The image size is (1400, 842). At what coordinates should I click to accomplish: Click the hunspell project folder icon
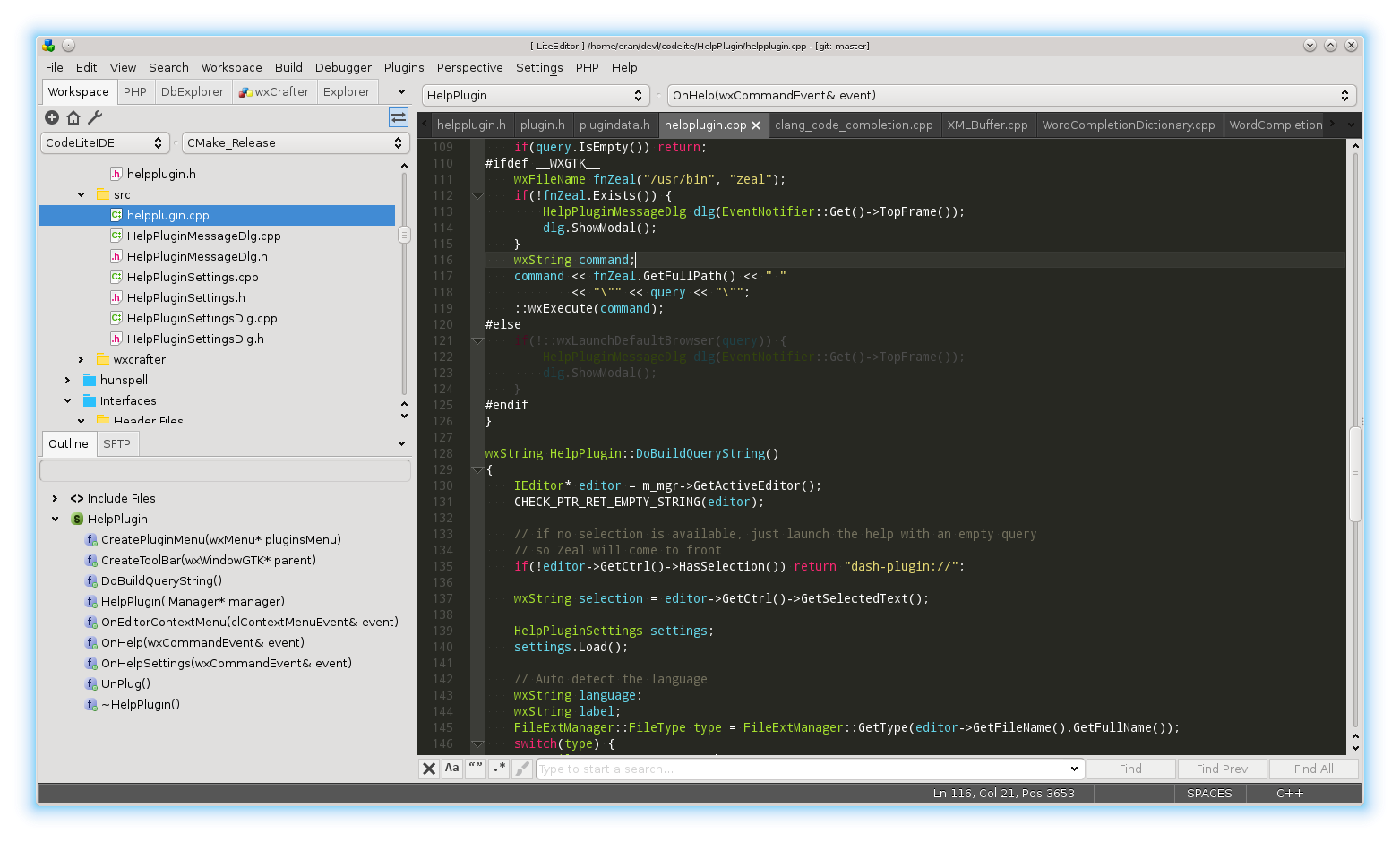coord(89,380)
